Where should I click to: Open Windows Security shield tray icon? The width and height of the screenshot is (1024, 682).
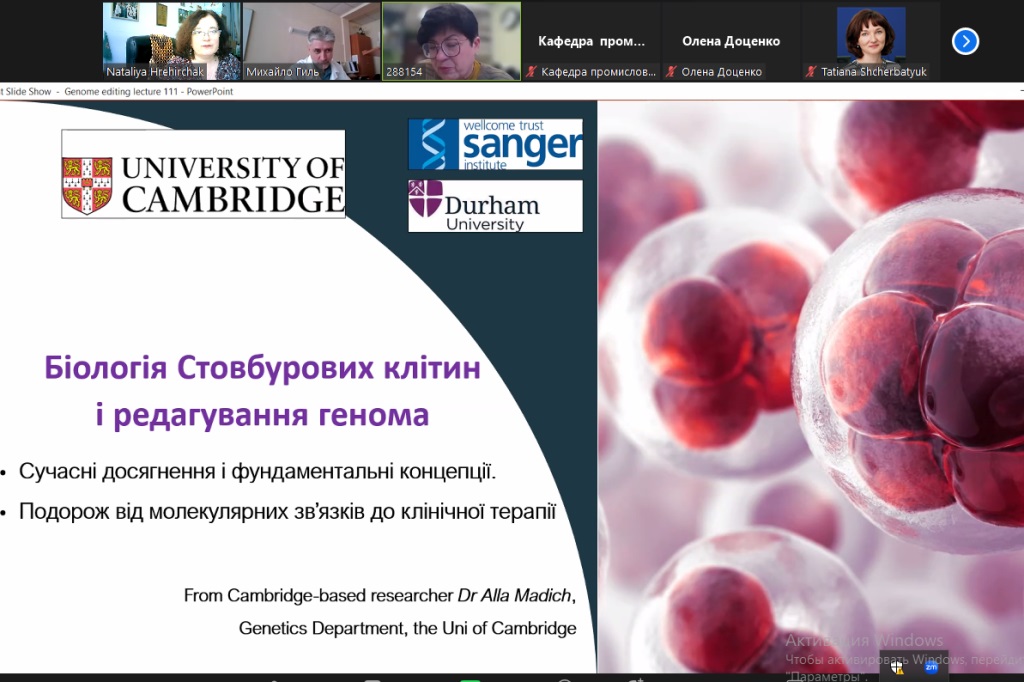pos(898,666)
